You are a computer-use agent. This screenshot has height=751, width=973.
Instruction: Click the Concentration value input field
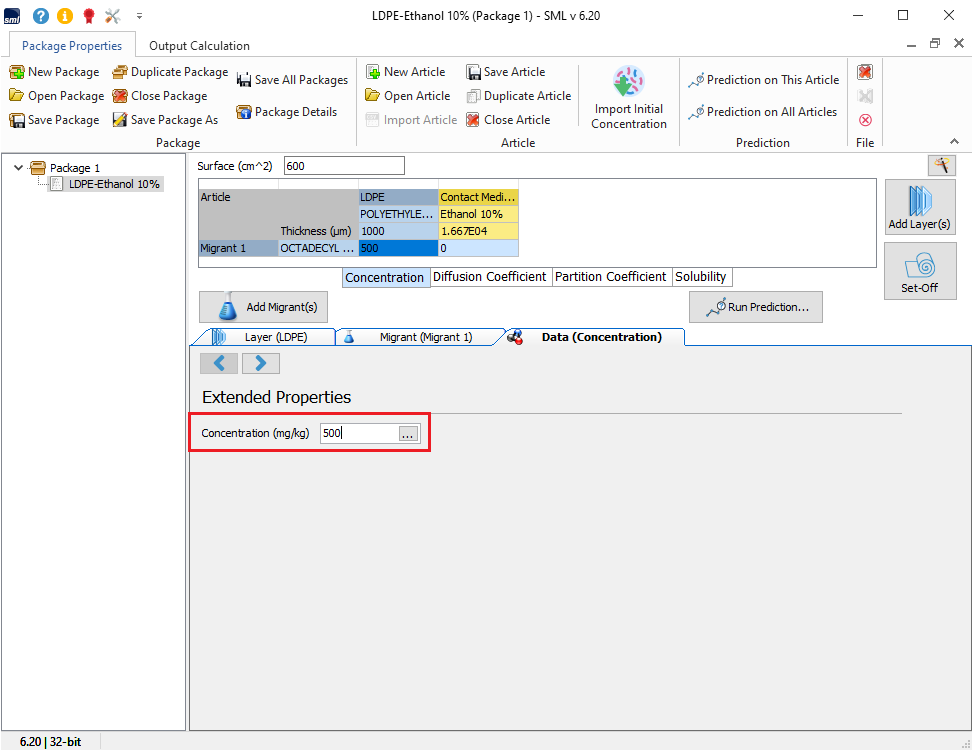click(x=358, y=433)
